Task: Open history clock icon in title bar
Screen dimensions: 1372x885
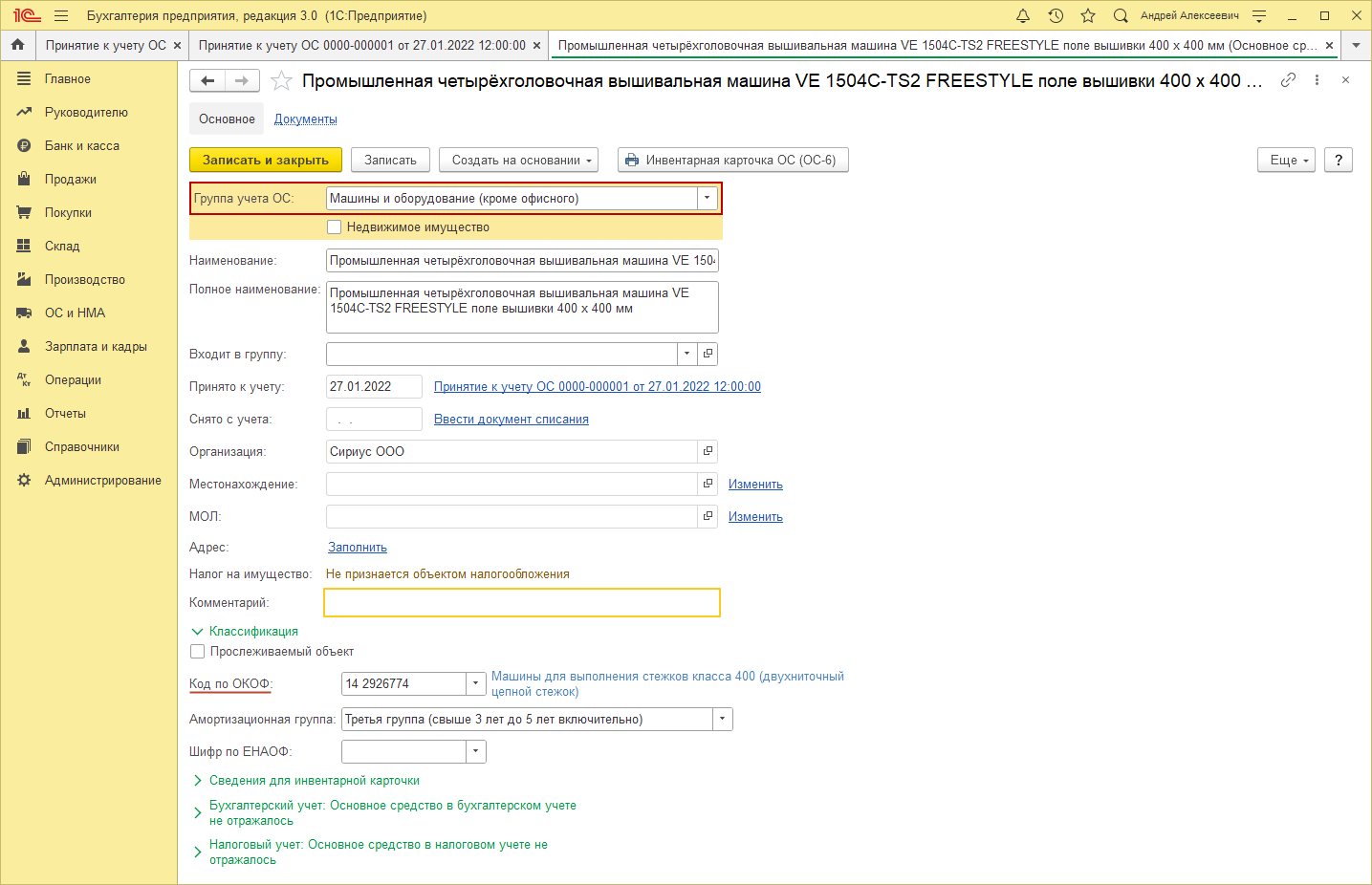Action: (x=1056, y=15)
